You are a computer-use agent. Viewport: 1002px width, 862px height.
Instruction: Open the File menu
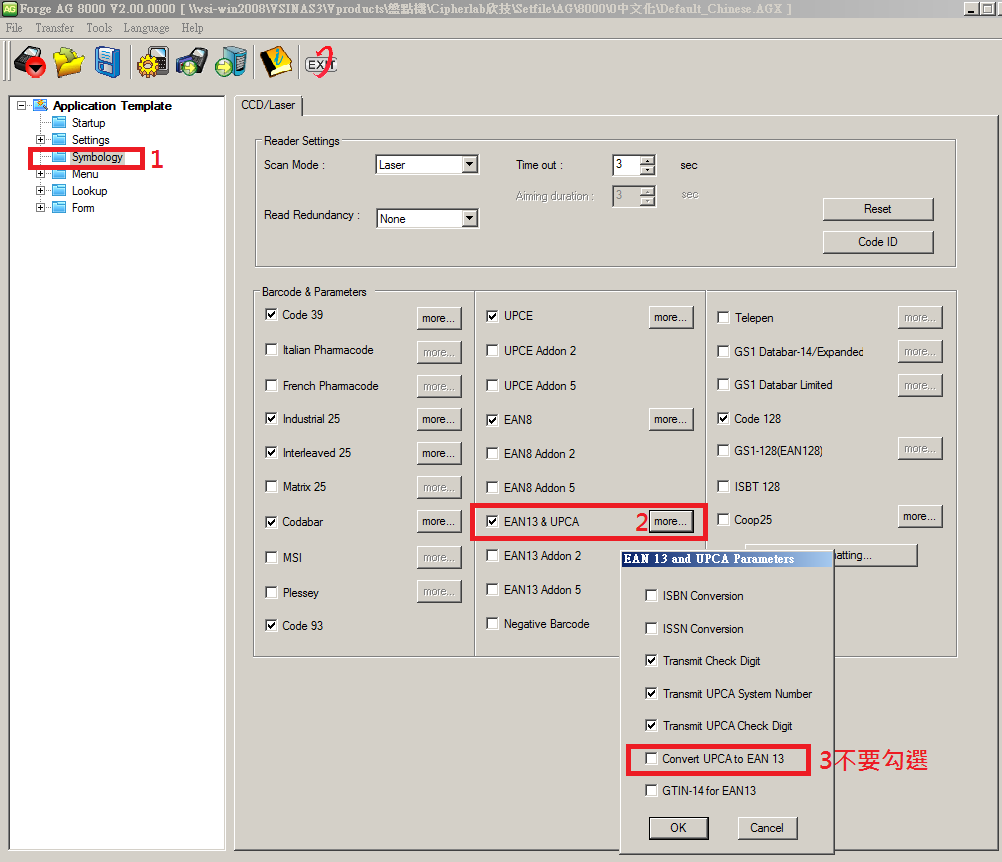14,28
